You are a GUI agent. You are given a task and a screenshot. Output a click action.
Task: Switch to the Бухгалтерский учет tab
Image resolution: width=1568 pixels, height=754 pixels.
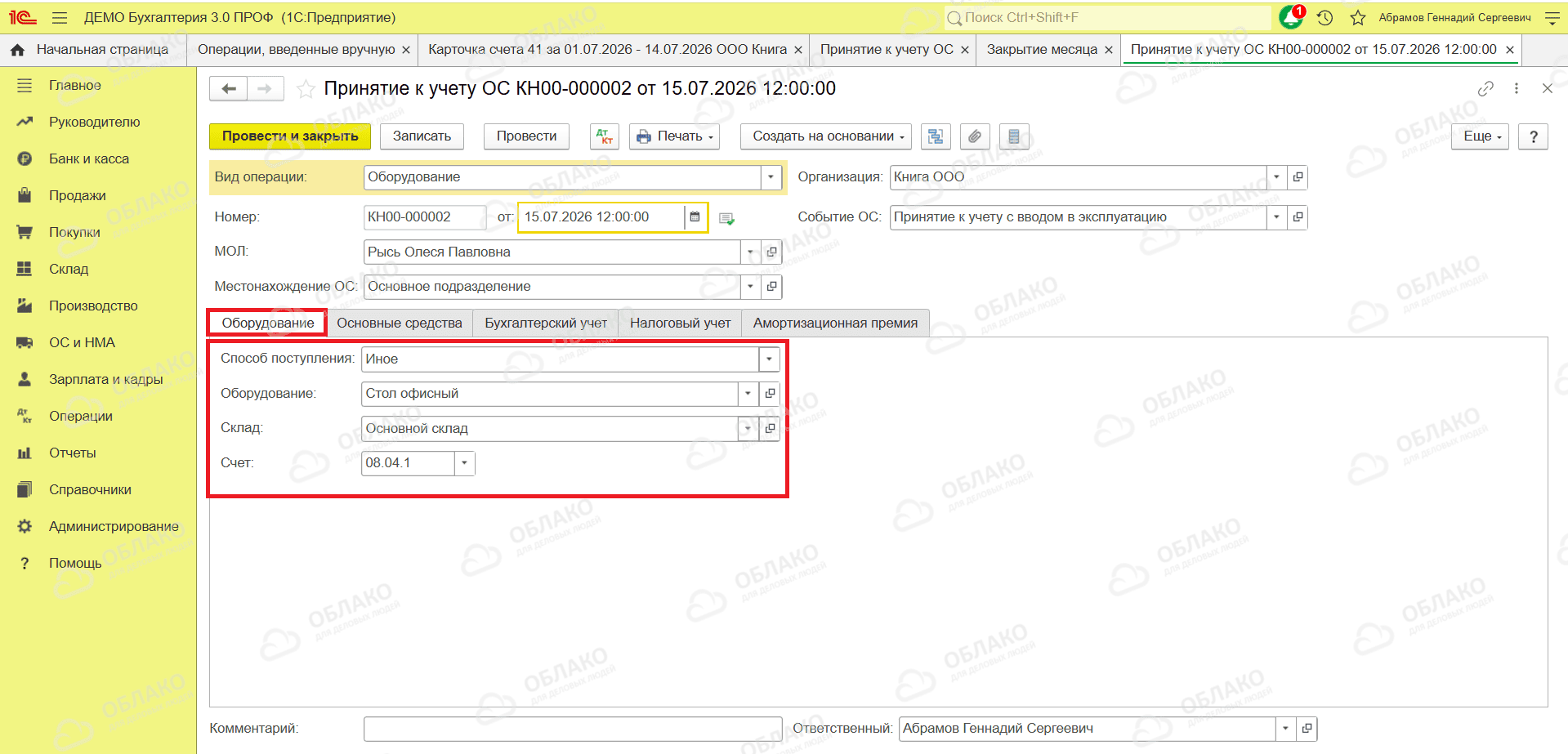[546, 323]
